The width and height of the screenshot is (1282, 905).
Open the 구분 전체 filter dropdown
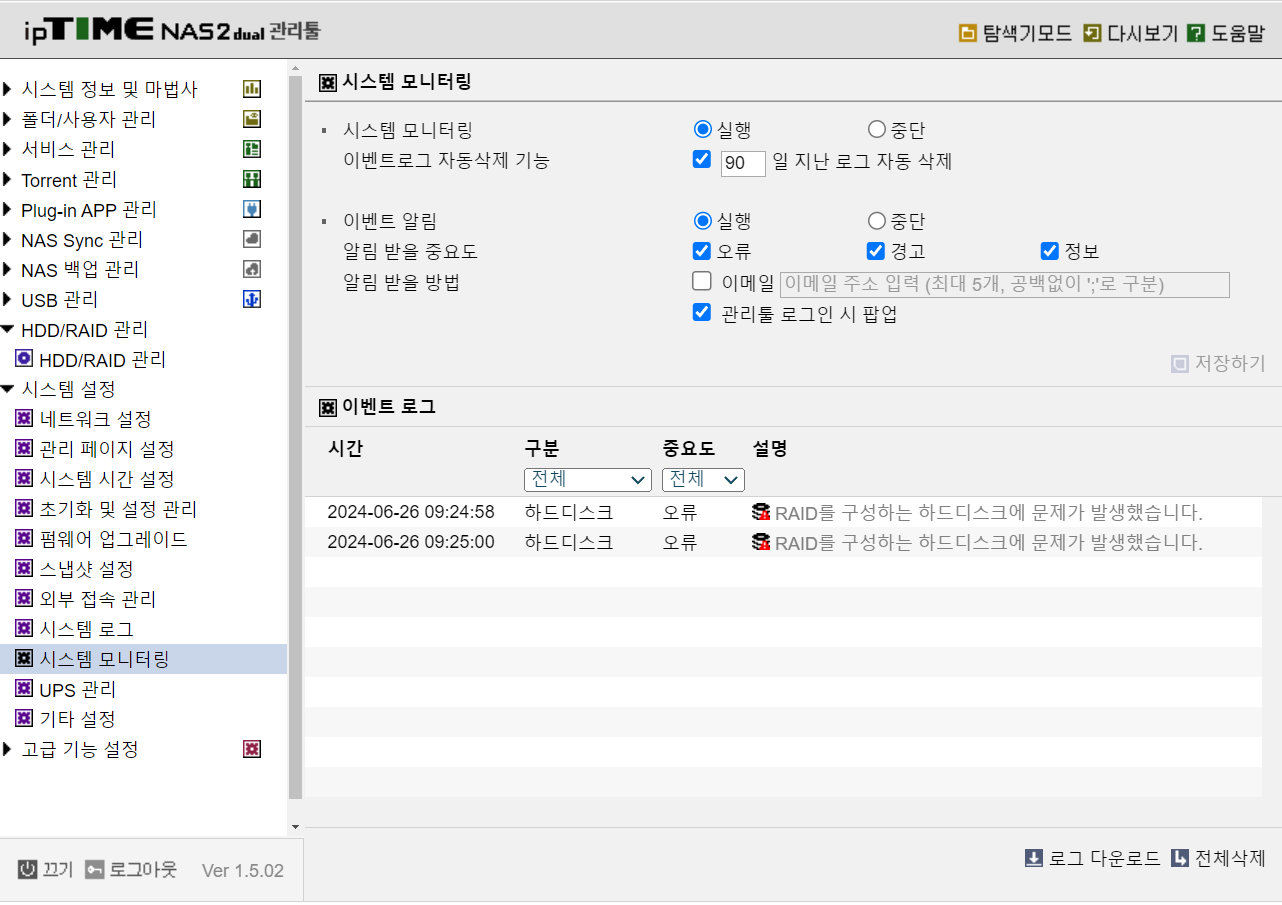(588, 480)
